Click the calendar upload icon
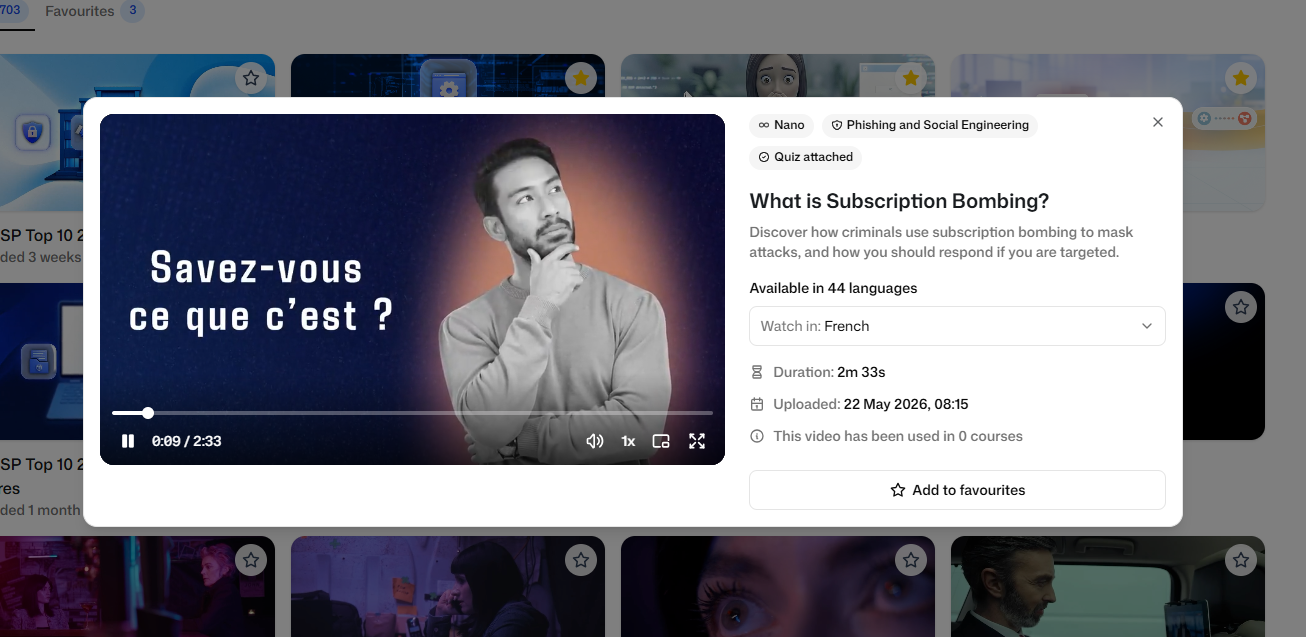Viewport: 1306px width, 637px height. 757,404
